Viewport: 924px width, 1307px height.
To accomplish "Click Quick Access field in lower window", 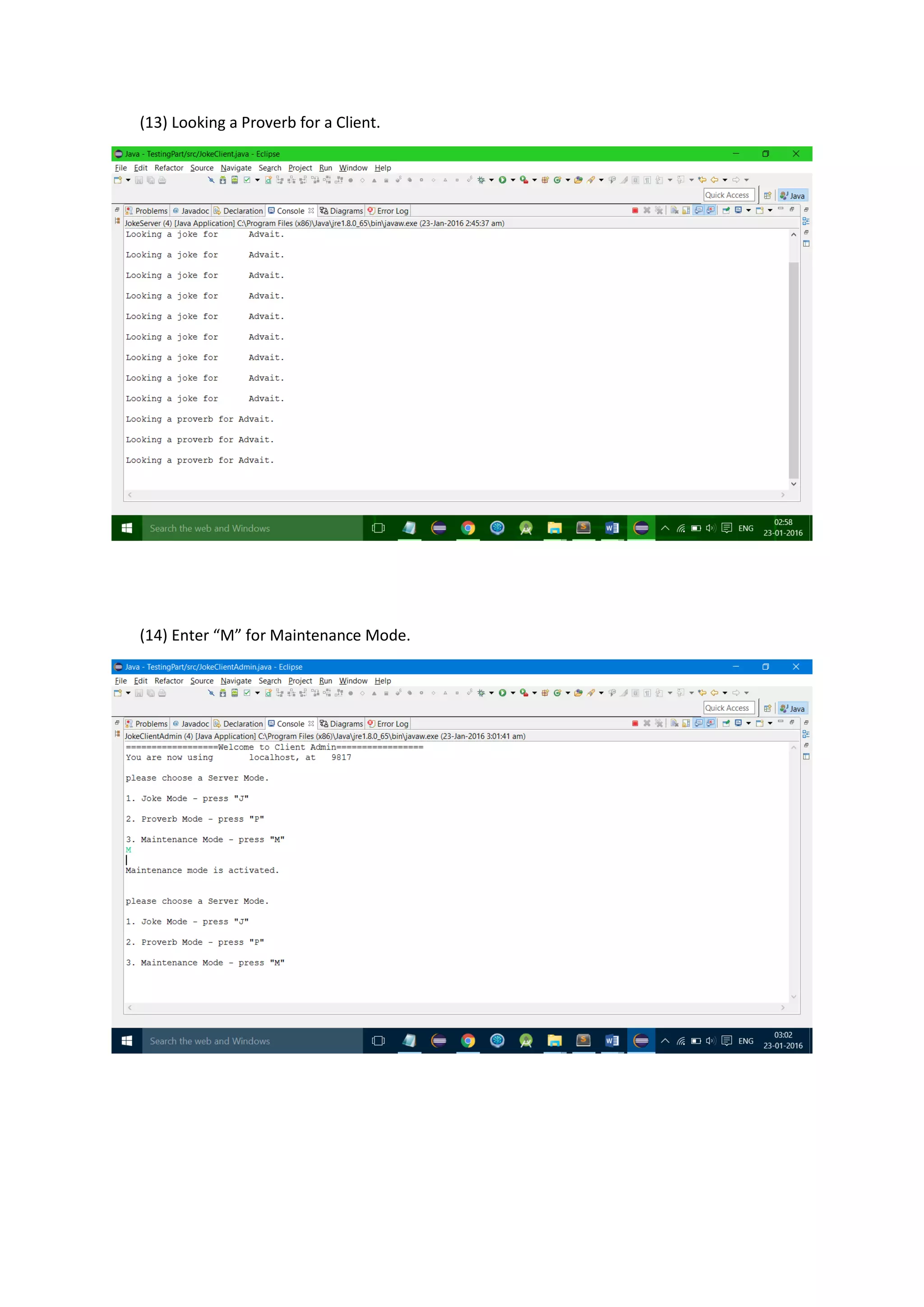I will (x=730, y=708).
